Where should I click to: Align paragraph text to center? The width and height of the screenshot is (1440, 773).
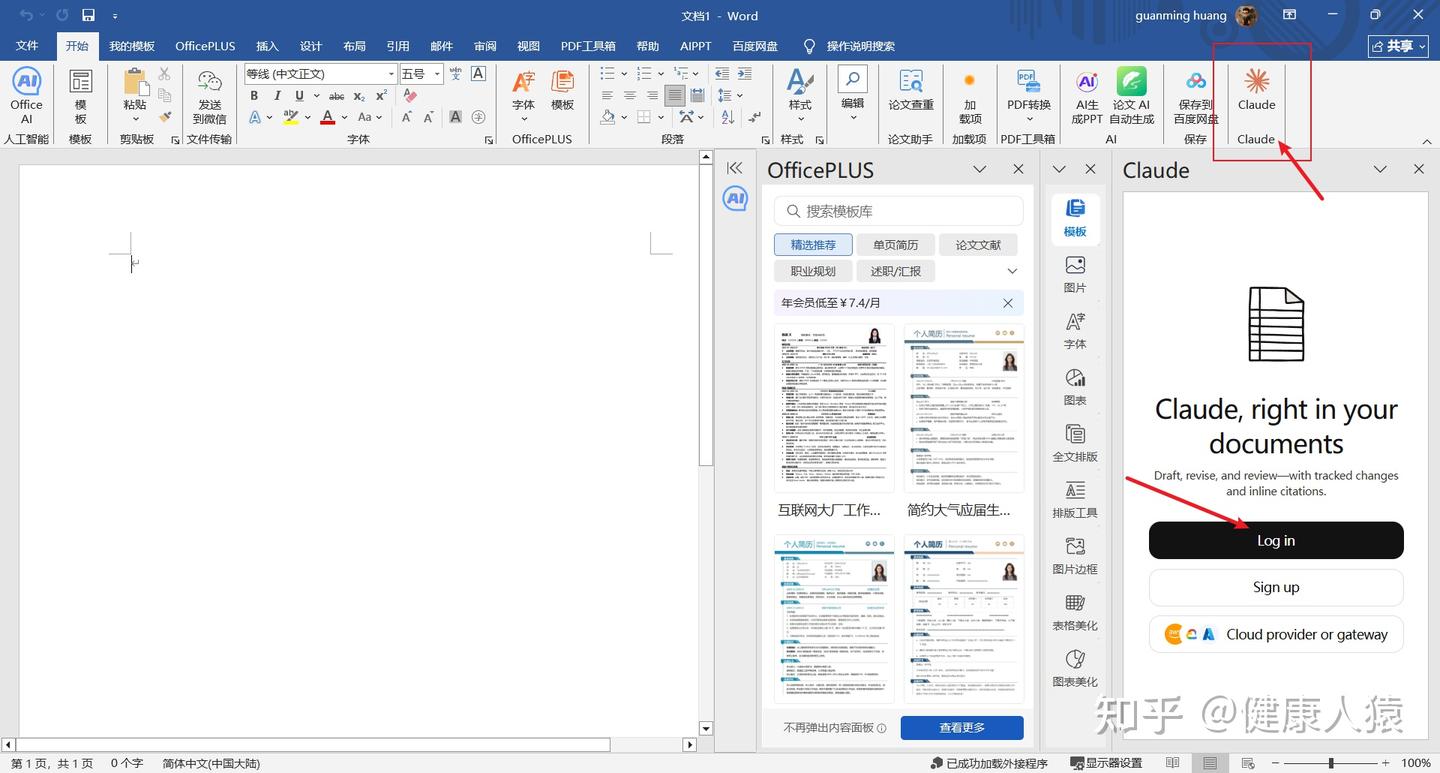[630, 96]
